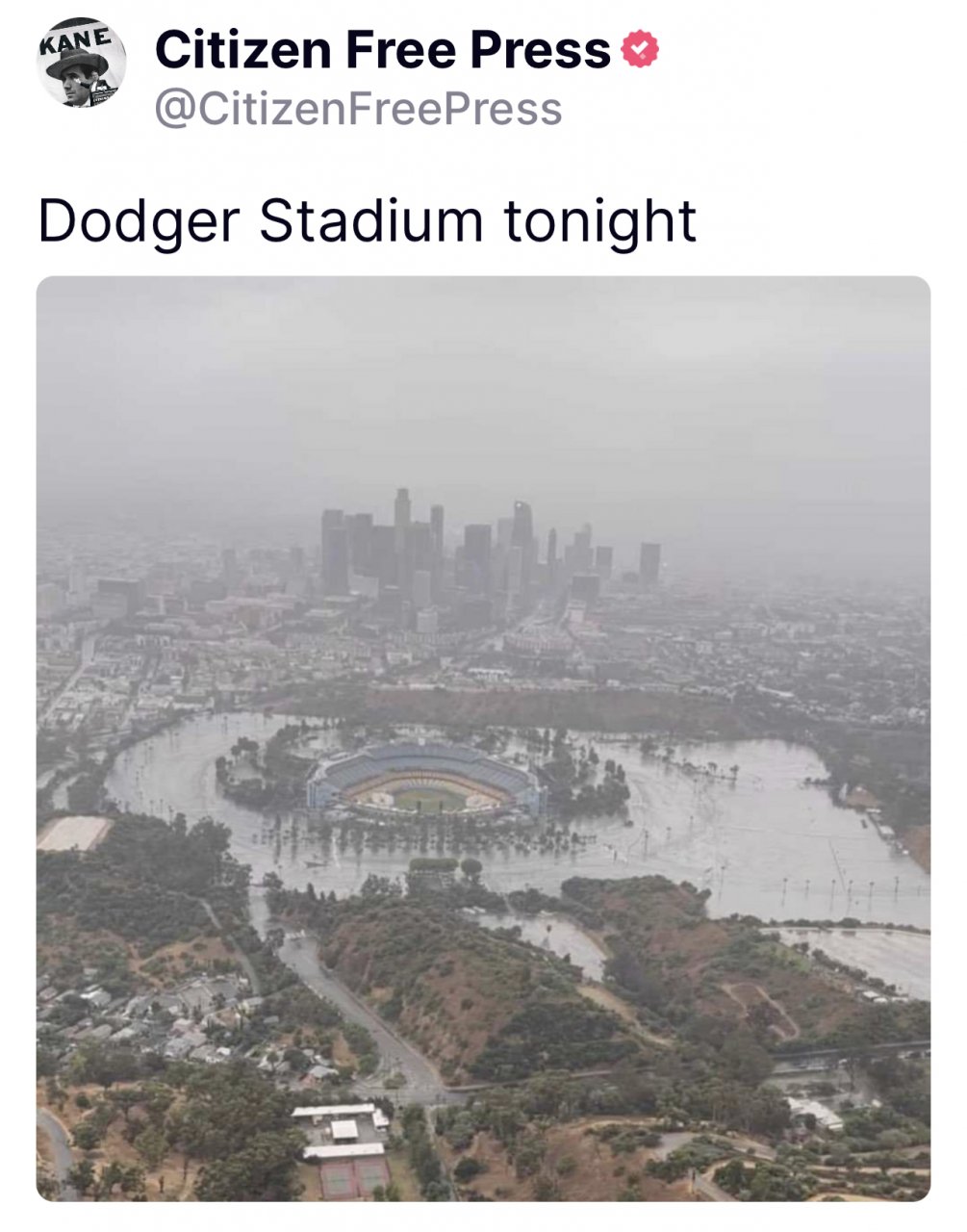The width and height of the screenshot is (967, 1232).
Task: Open the flooded stadium aerial photo
Action: point(483,738)
